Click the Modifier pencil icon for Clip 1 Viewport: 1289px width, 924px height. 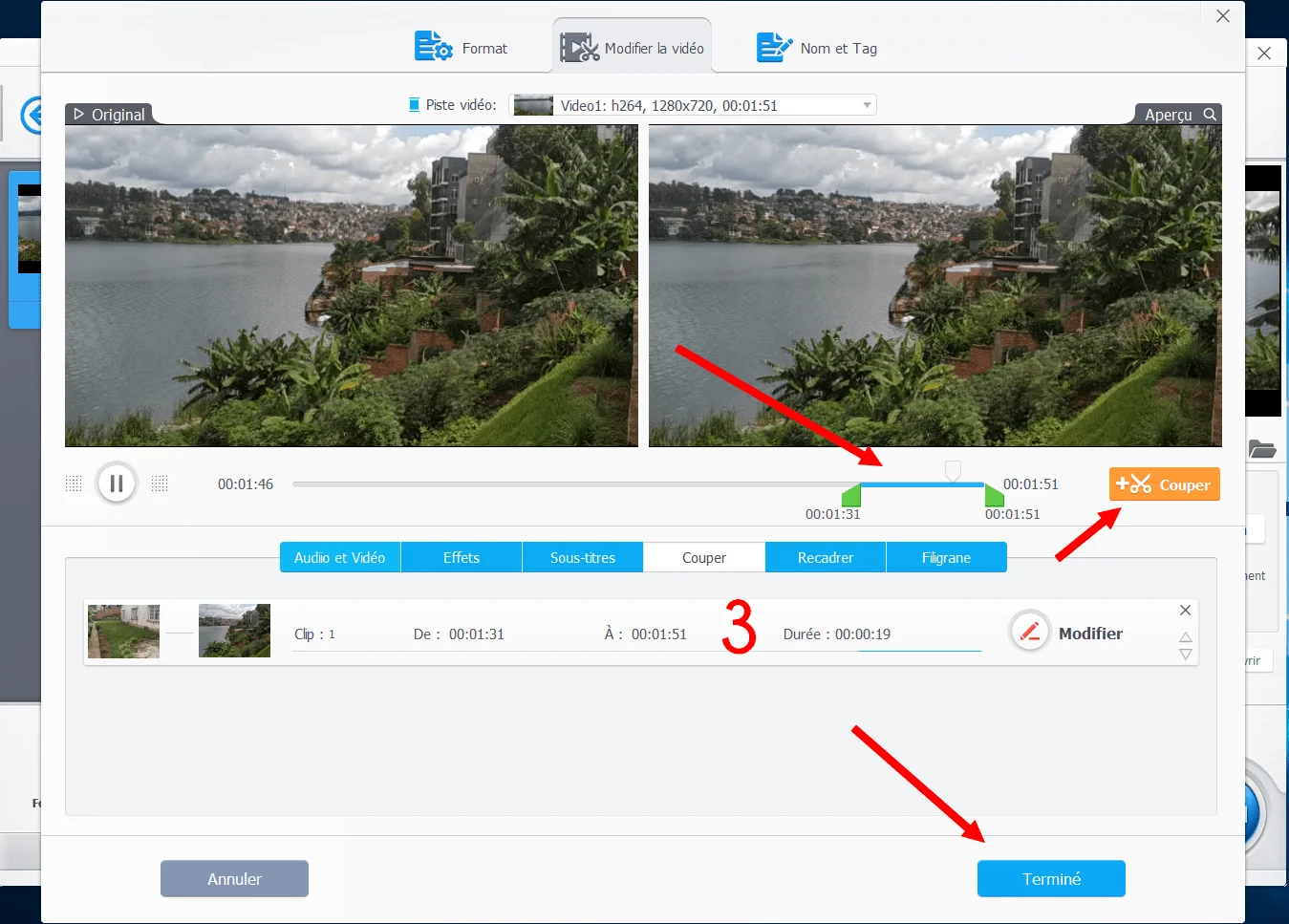tap(1030, 632)
